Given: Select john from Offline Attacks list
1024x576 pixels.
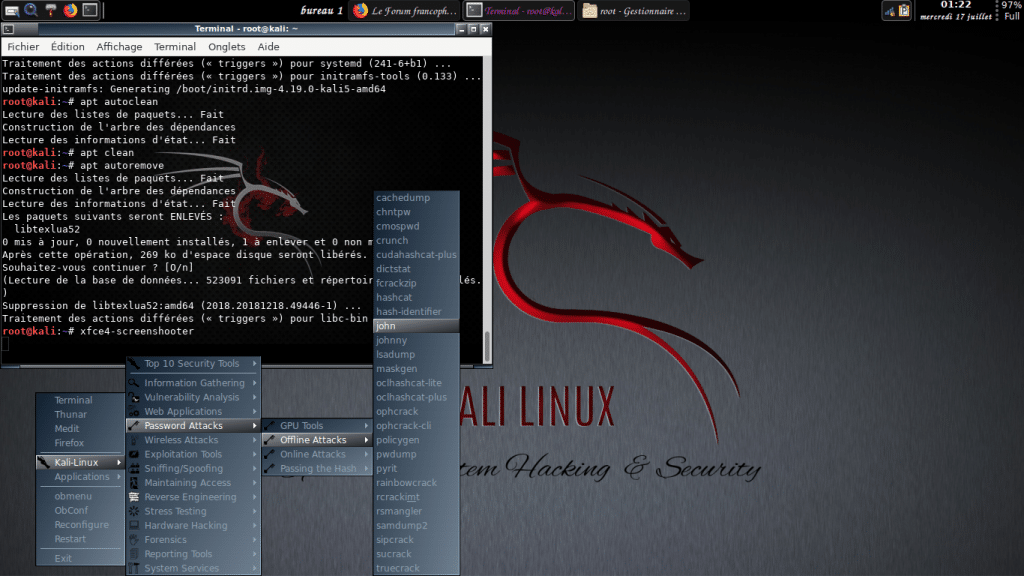Looking at the screenshot, I should coord(416,326).
